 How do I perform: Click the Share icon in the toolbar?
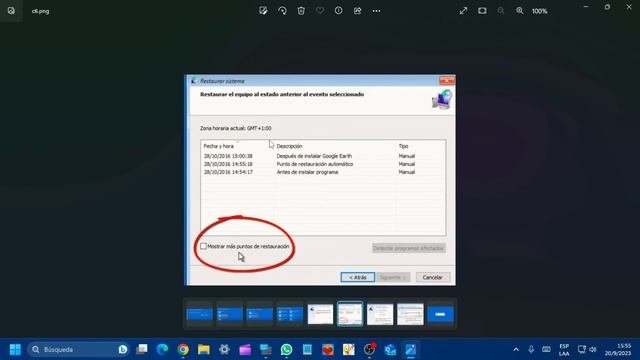pos(358,11)
